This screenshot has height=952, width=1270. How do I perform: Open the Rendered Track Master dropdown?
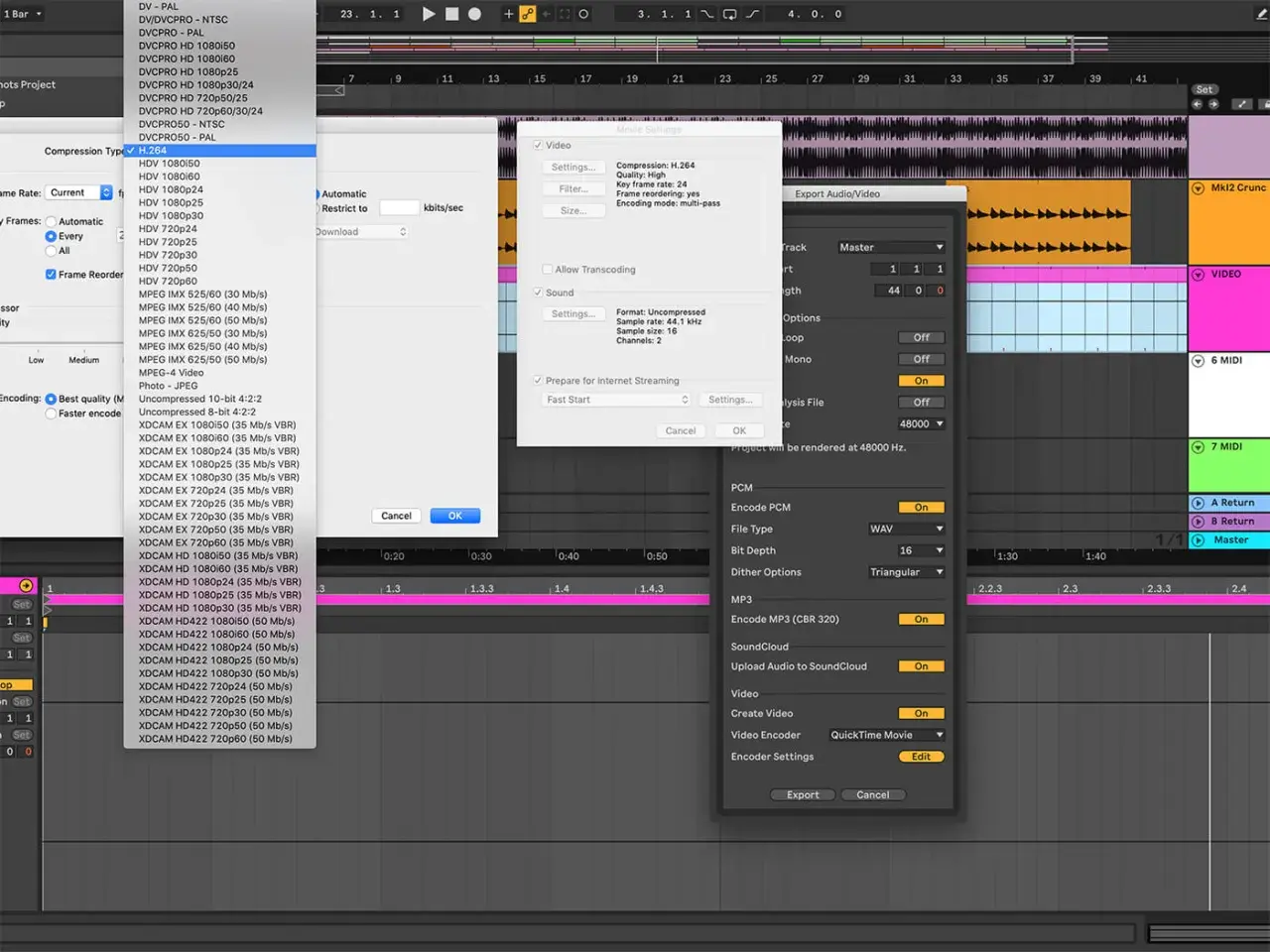pyautogui.click(x=890, y=247)
